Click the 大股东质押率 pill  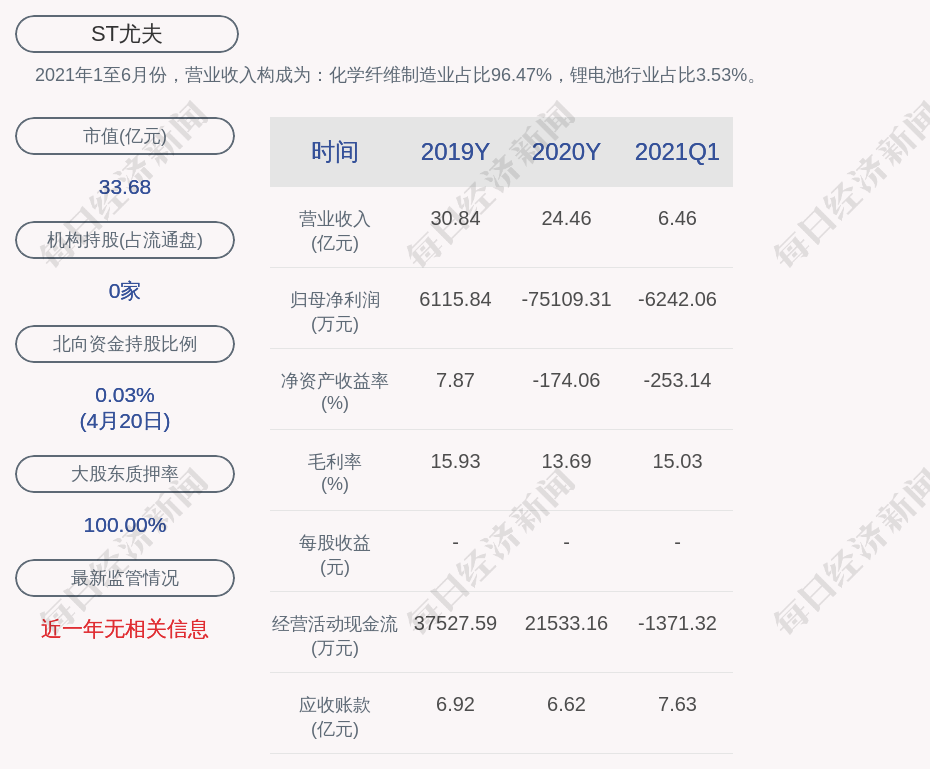[x=125, y=474]
